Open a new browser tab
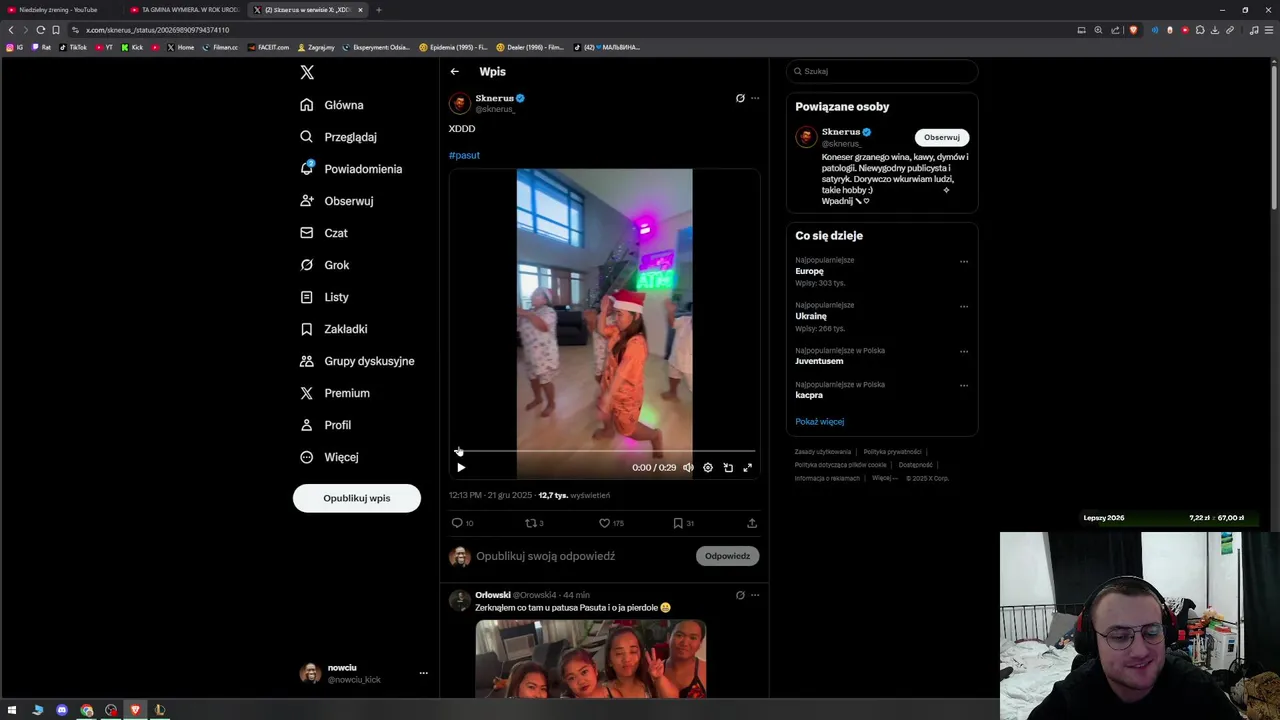 click(378, 10)
